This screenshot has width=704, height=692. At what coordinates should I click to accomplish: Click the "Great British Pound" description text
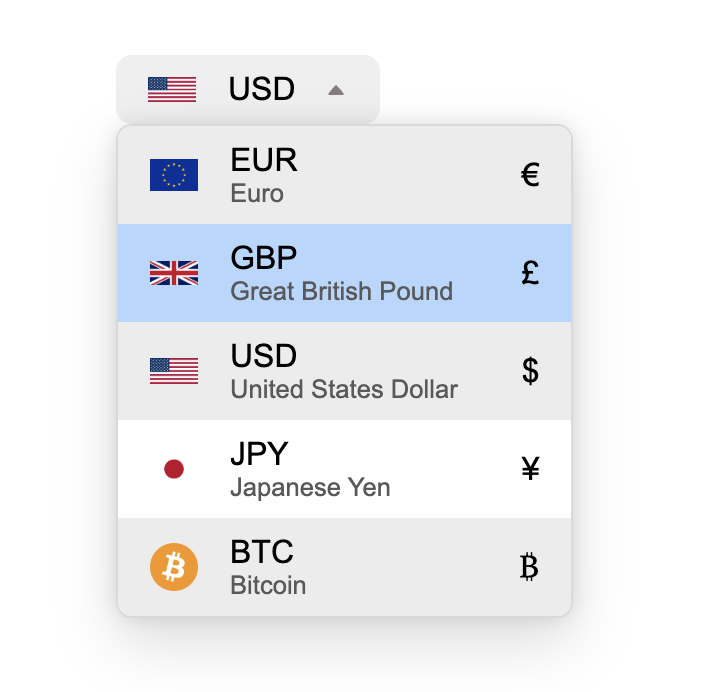click(341, 291)
